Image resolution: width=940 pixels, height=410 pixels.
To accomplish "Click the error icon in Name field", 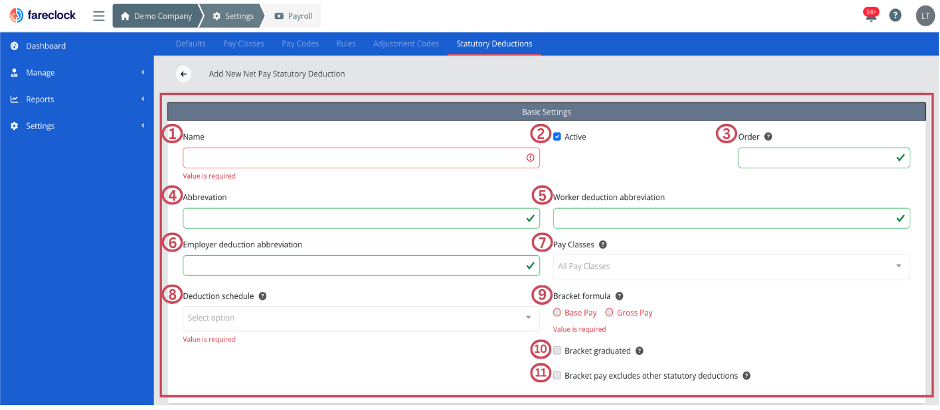I will pos(530,158).
